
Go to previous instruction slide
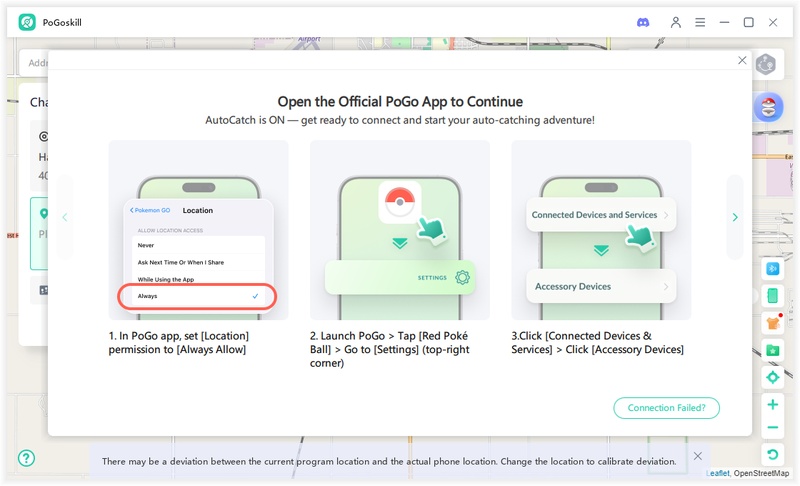click(65, 217)
